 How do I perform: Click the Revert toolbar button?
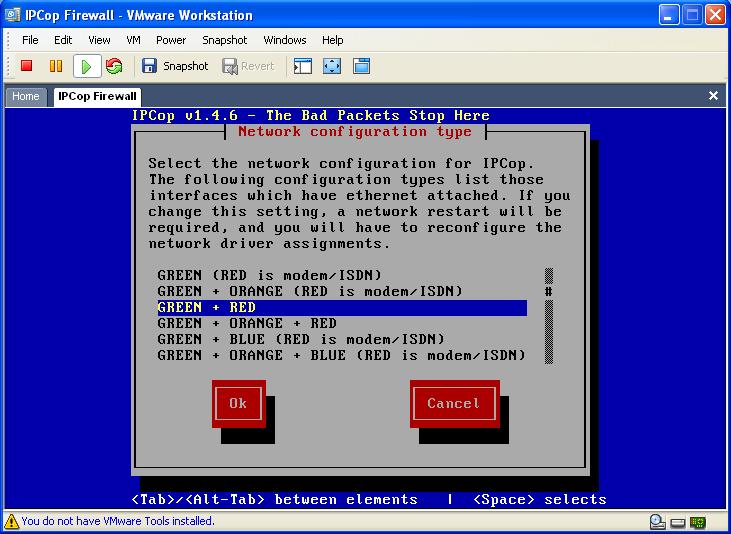click(x=248, y=66)
